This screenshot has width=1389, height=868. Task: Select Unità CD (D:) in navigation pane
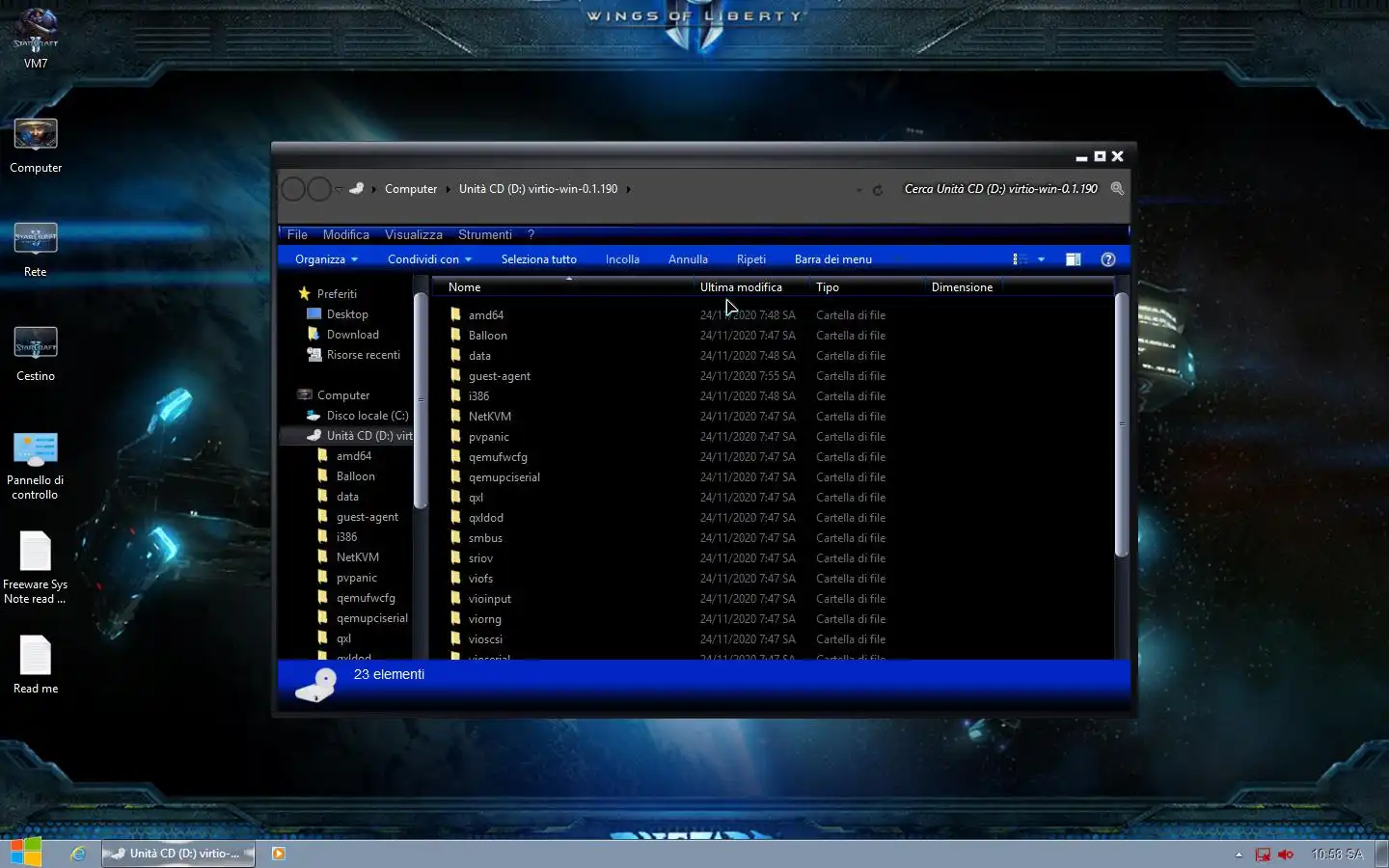359,436
